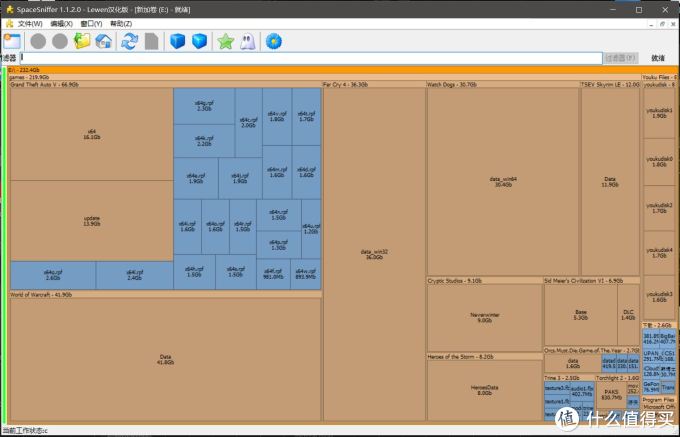This screenshot has height=437, width=680.
Task: Click the first grey circle back button
Action: pos(38,42)
